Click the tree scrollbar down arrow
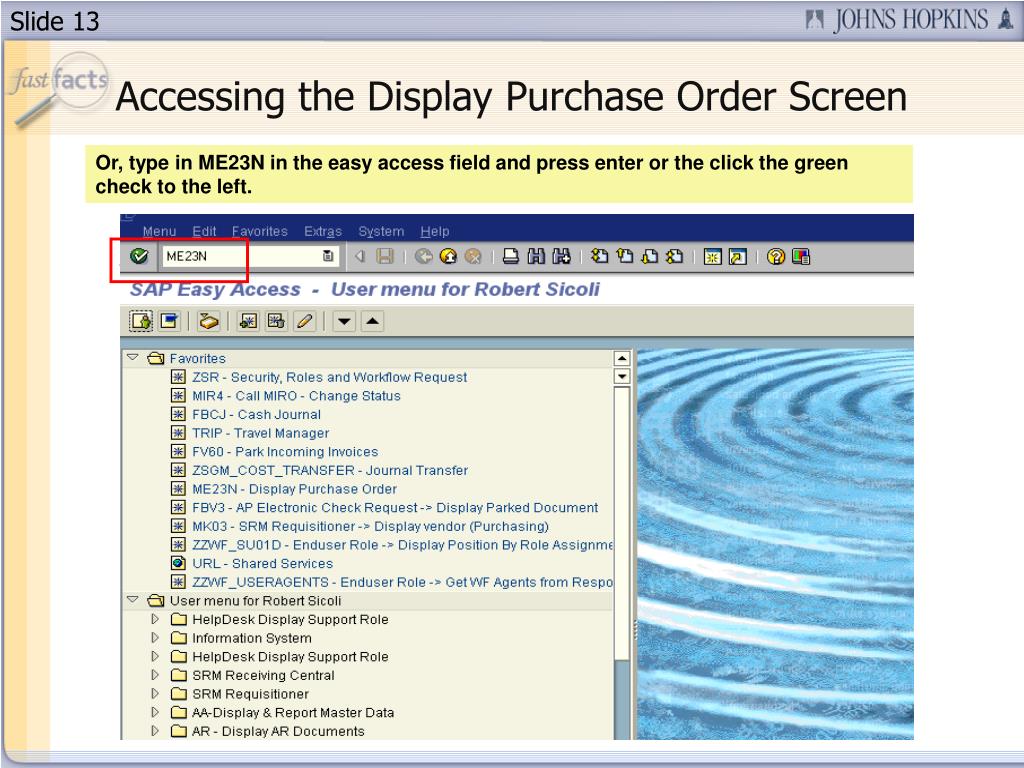This screenshot has width=1024, height=768. [x=622, y=376]
